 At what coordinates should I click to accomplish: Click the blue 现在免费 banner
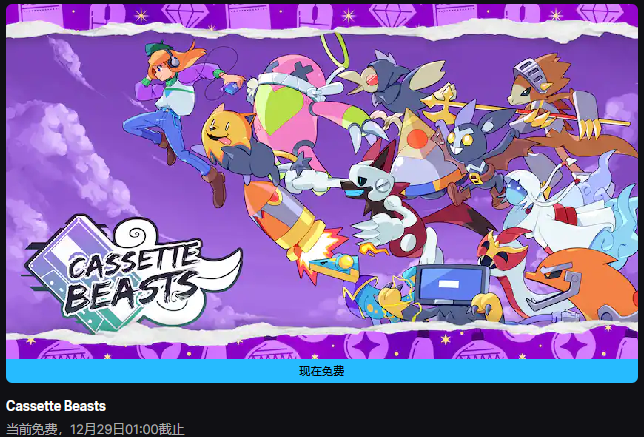(321, 371)
